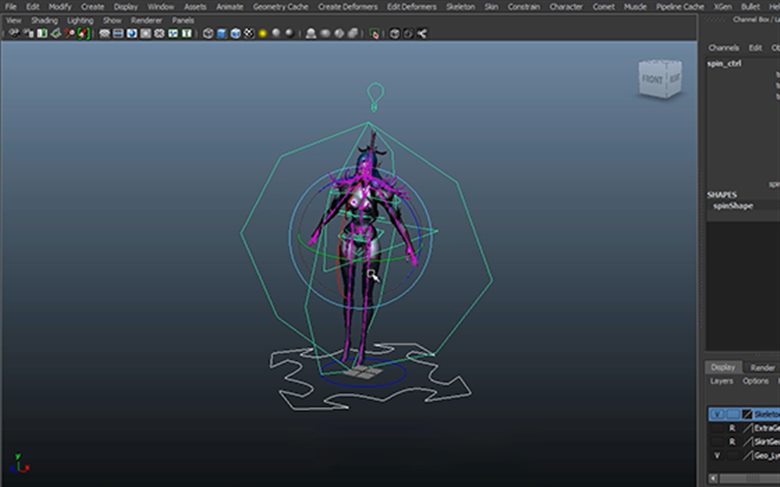Viewport: 780px width, 487px height.
Task: Click the color swatch of Geo layer
Action: point(748,455)
